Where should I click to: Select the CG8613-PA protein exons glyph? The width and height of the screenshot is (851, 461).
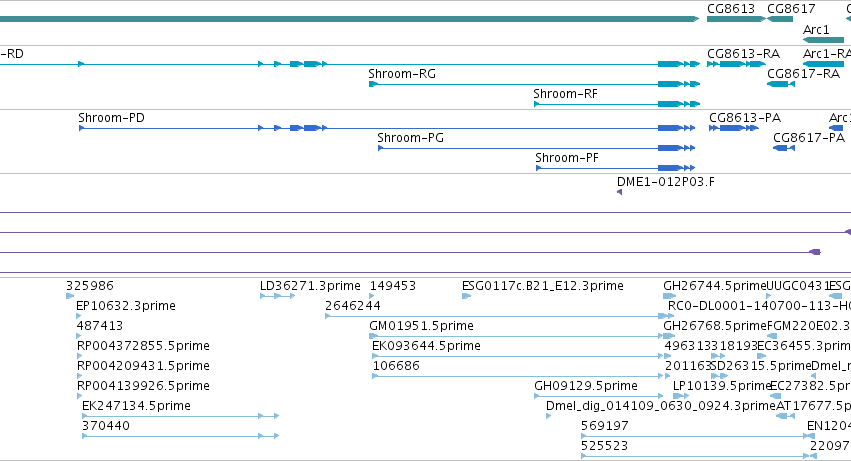pyautogui.click(x=734, y=128)
